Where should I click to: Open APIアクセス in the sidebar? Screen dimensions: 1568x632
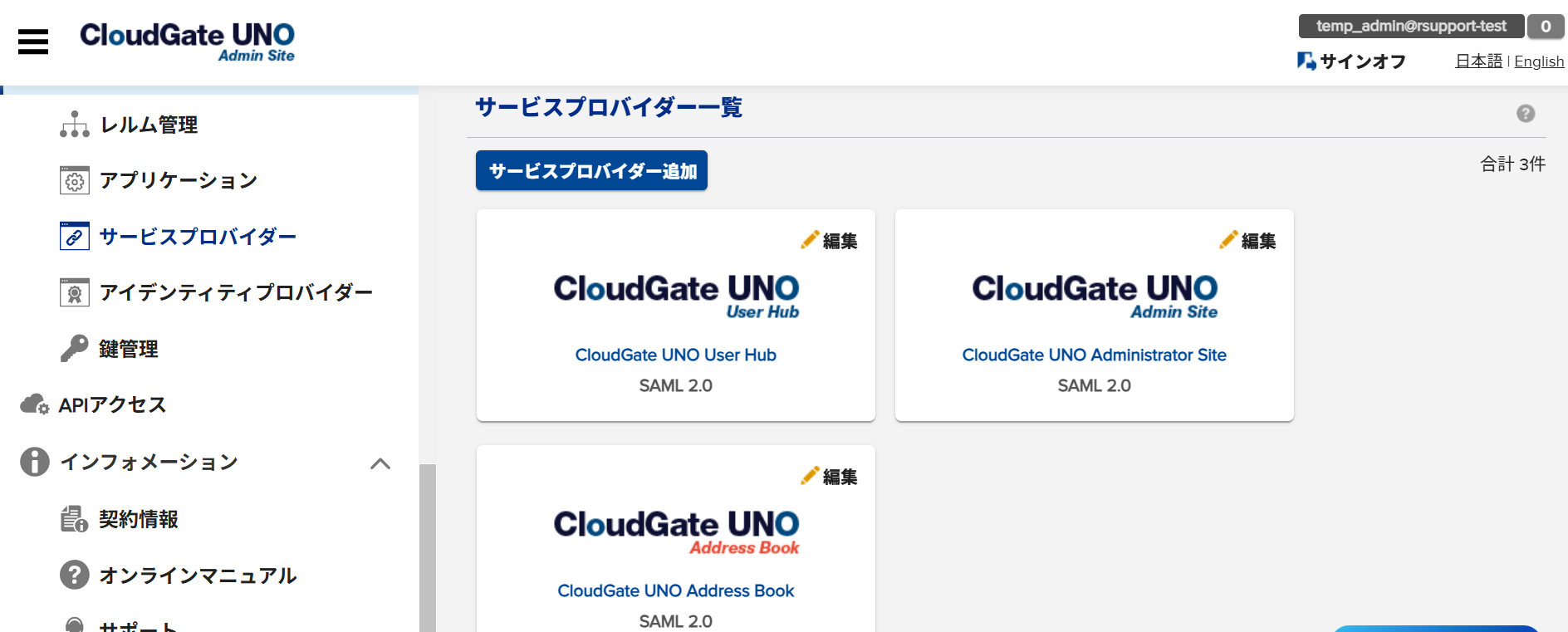coord(112,404)
